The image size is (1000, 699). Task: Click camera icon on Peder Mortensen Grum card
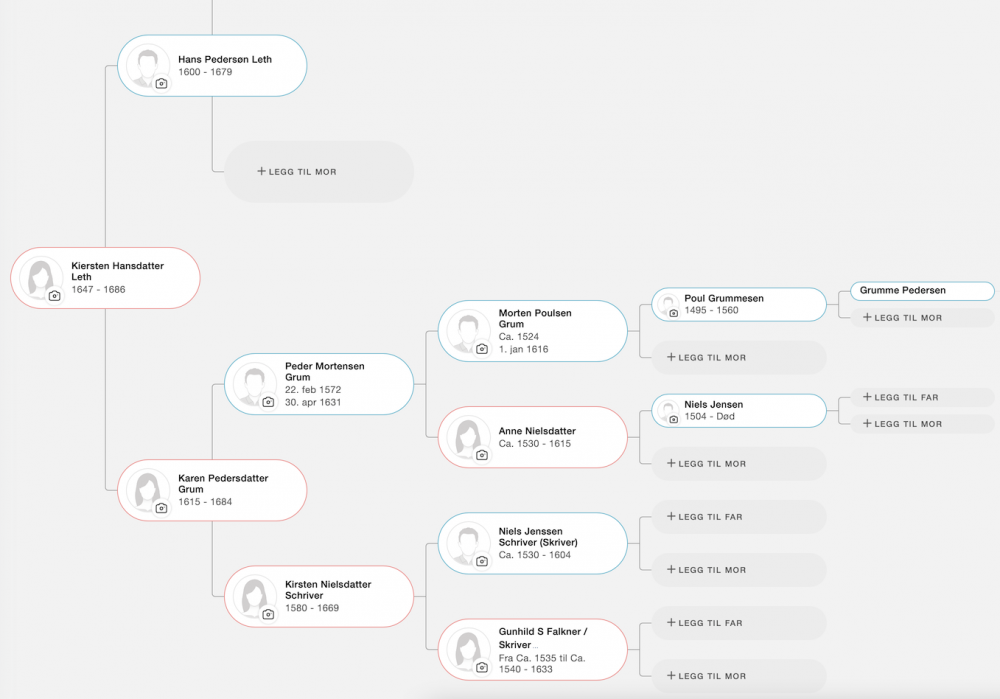click(x=268, y=402)
